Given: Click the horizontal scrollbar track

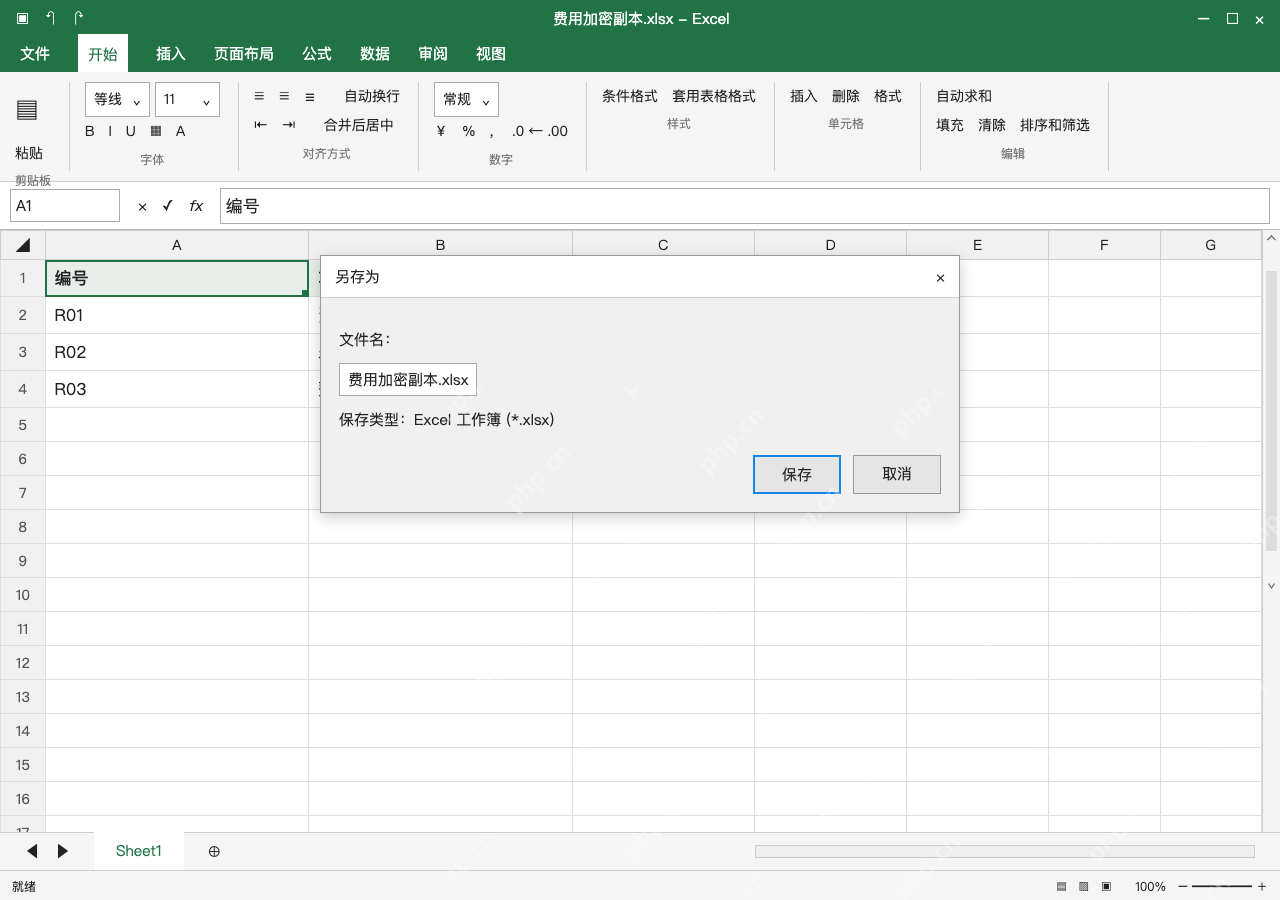Looking at the screenshot, I should pyautogui.click(x=1005, y=851).
